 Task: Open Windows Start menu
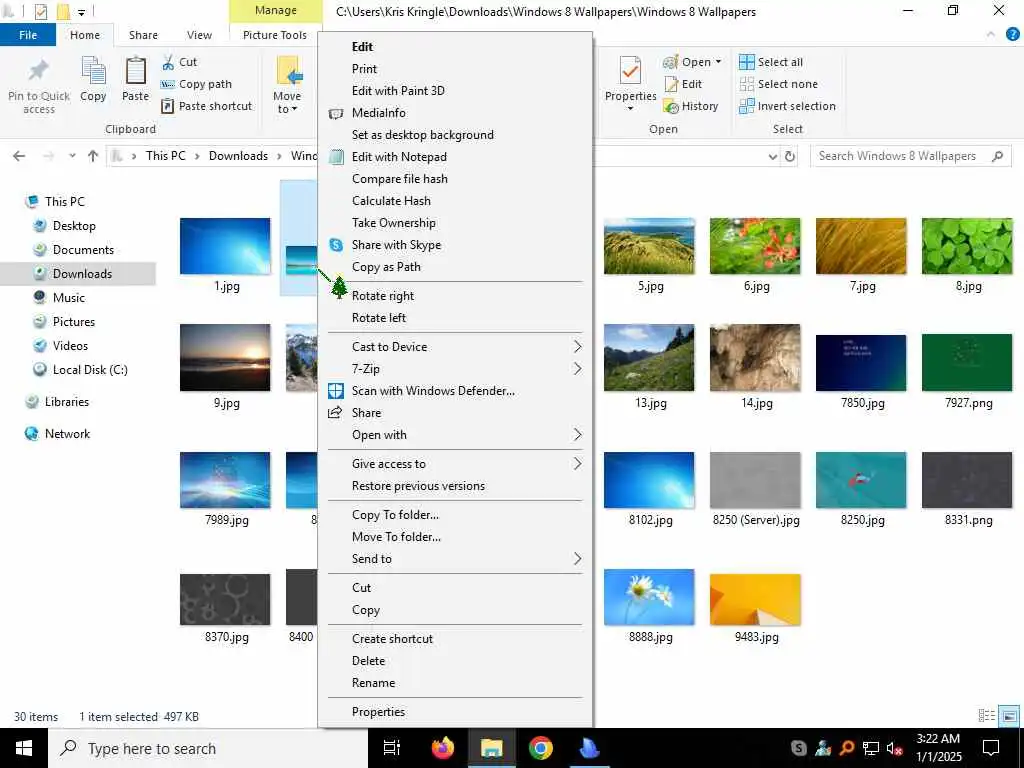24,748
